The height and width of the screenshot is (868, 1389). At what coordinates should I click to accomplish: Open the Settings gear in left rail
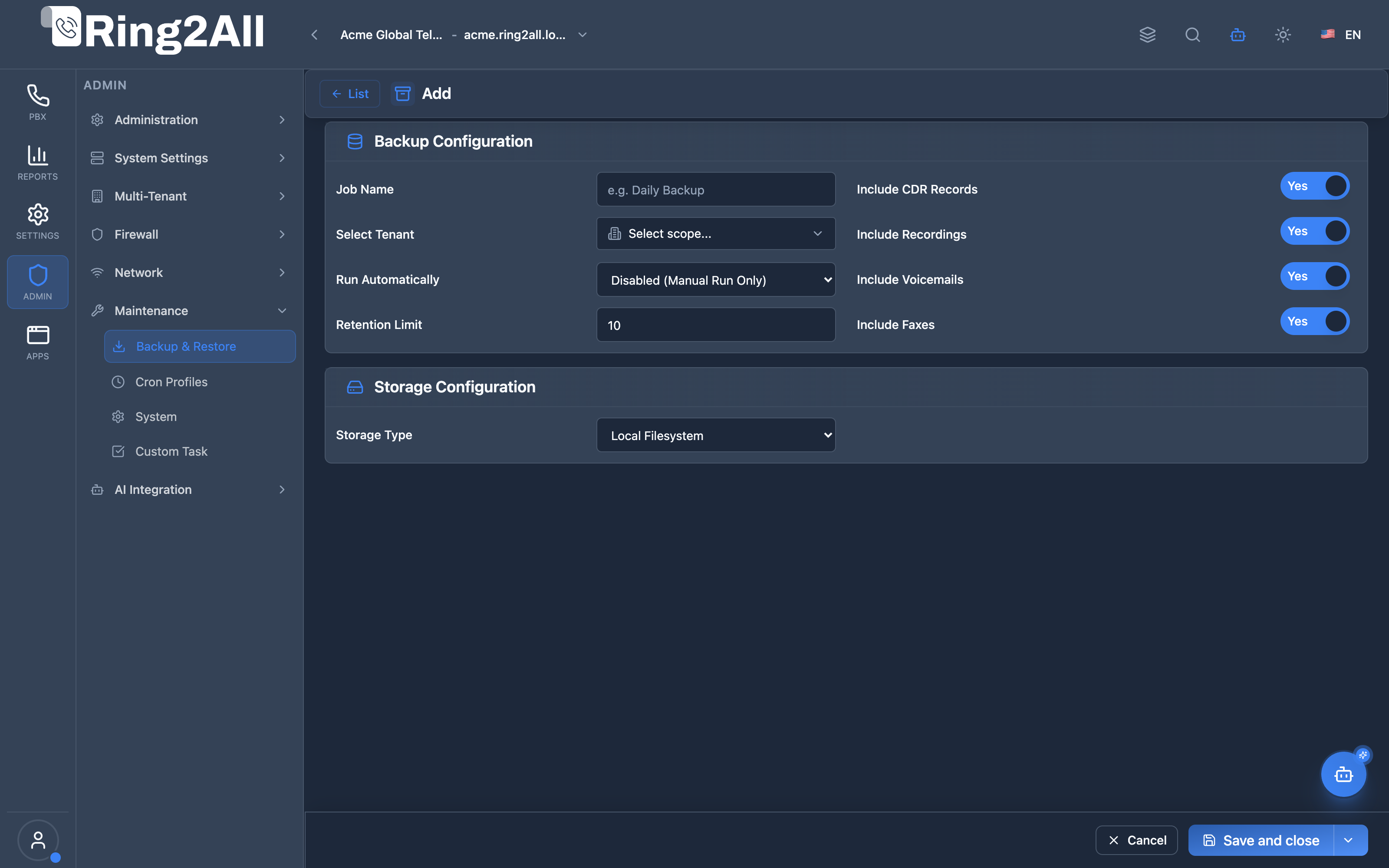(x=38, y=222)
